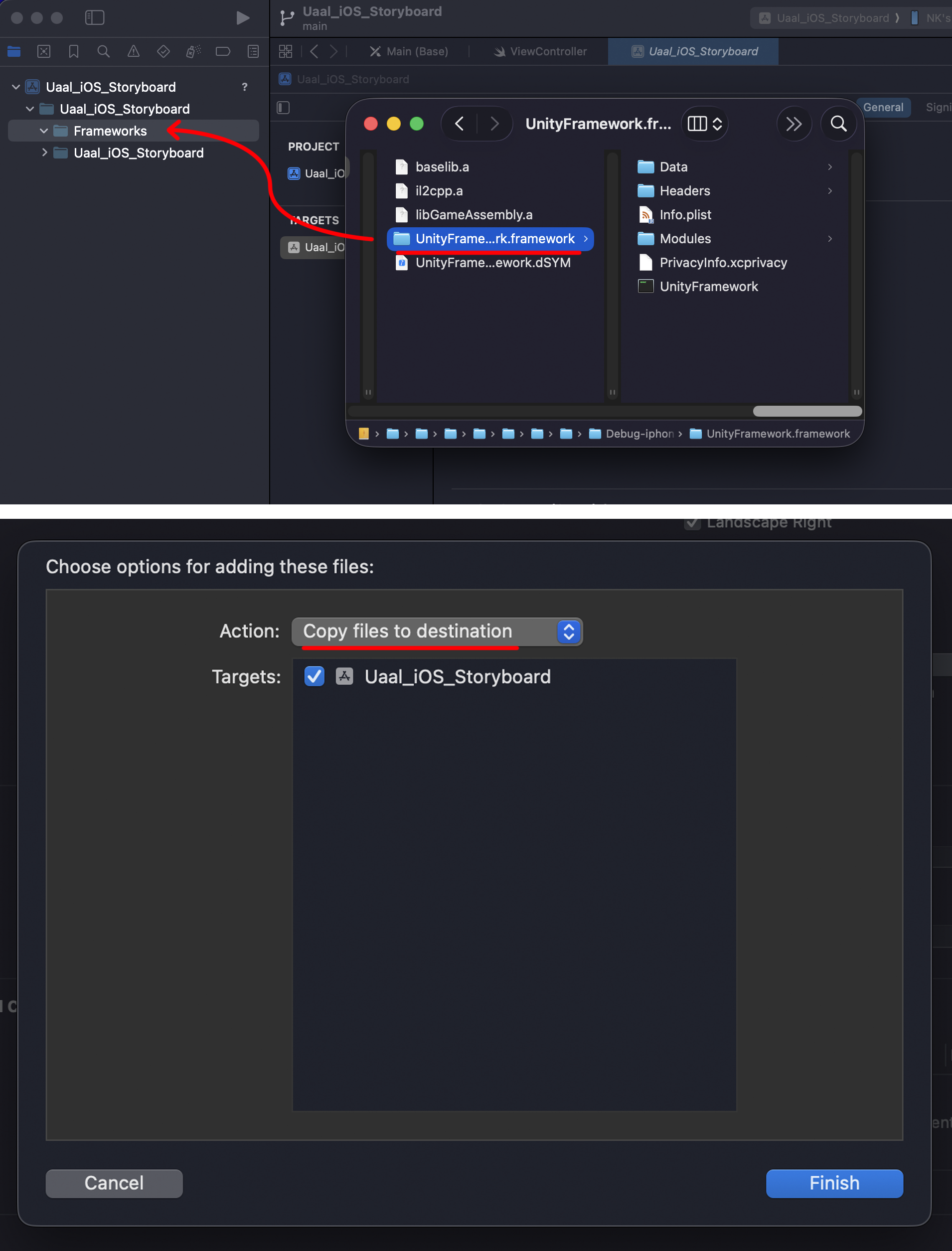Screen dimensions: 952x1251
Task: Click the related items grid icon
Action: (286, 51)
